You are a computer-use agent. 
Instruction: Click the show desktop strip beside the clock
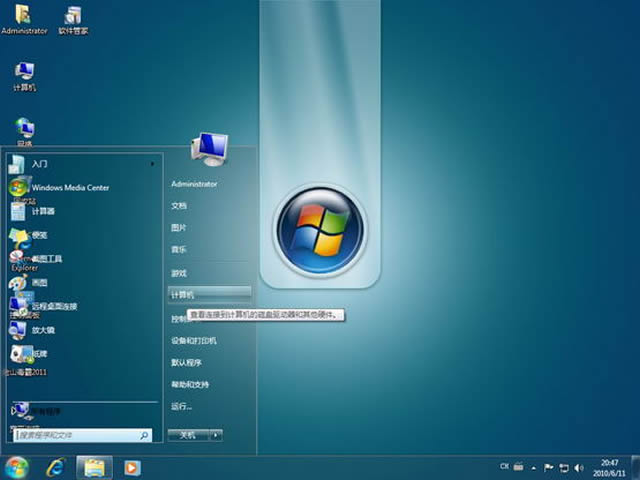click(636, 468)
